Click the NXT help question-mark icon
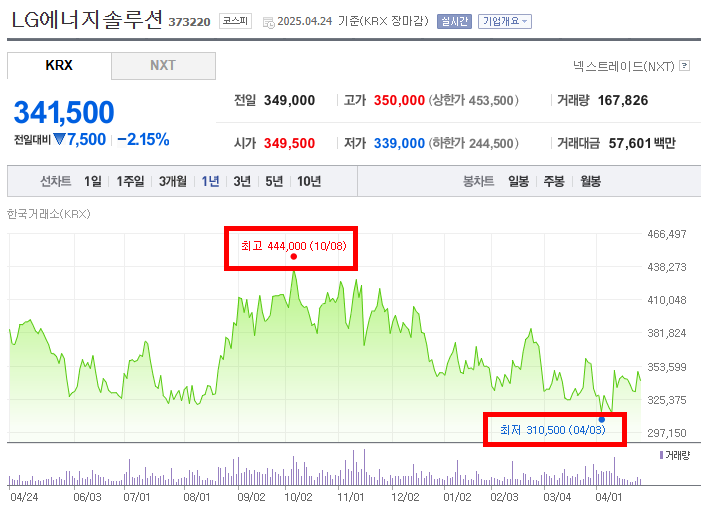Viewport: 701px width, 513px height. [x=684, y=66]
